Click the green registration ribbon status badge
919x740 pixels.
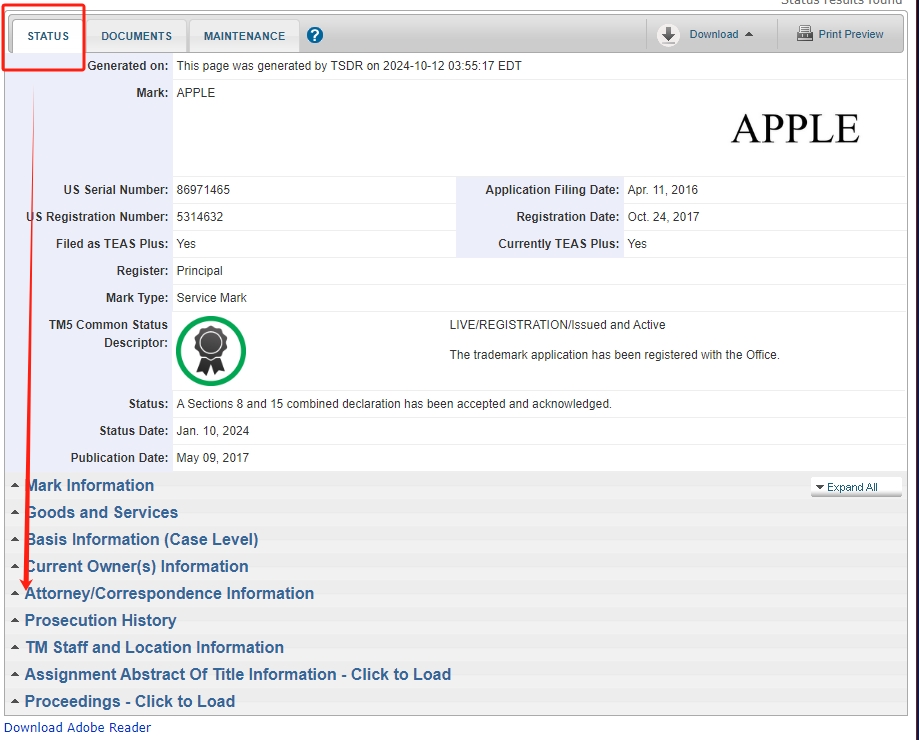[211, 350]
